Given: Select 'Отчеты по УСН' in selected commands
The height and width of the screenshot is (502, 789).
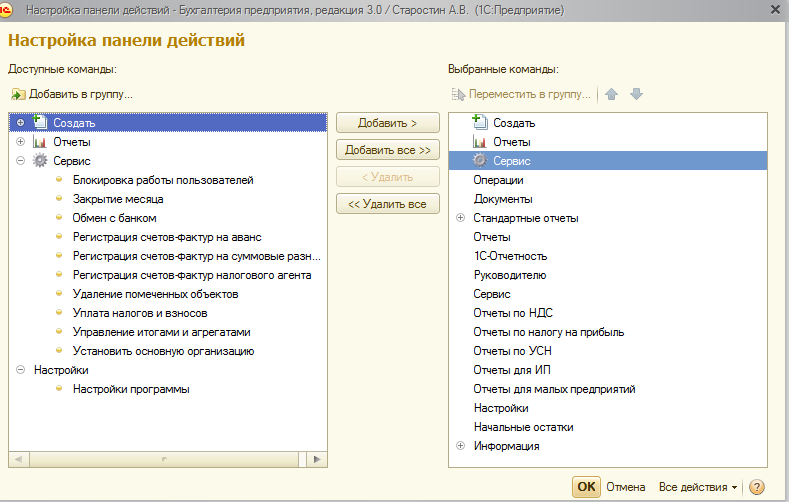Looking at the screenshot, I should click(512, 351).
